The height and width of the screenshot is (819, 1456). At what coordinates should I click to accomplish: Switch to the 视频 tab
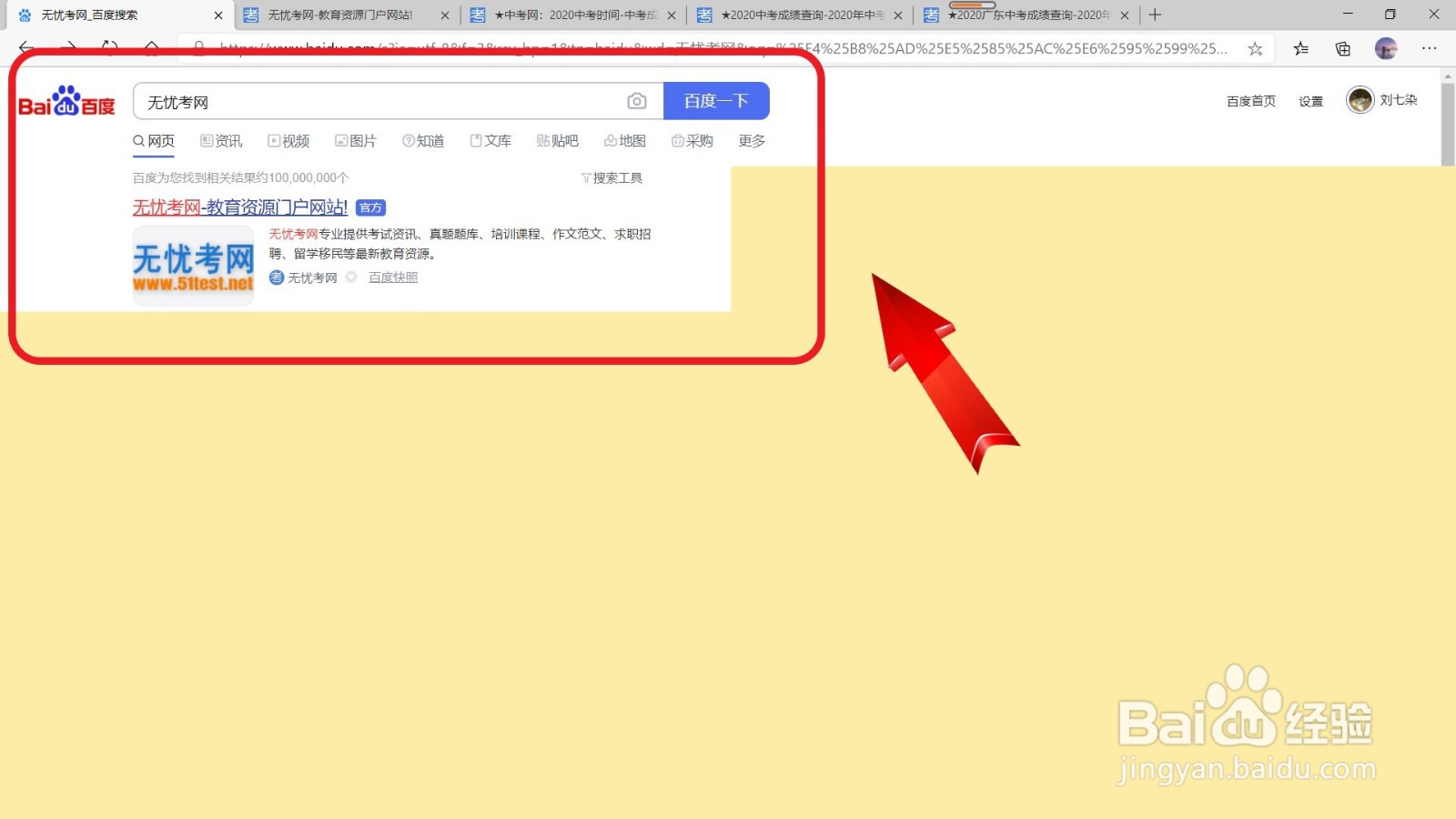tap(288, 141)
